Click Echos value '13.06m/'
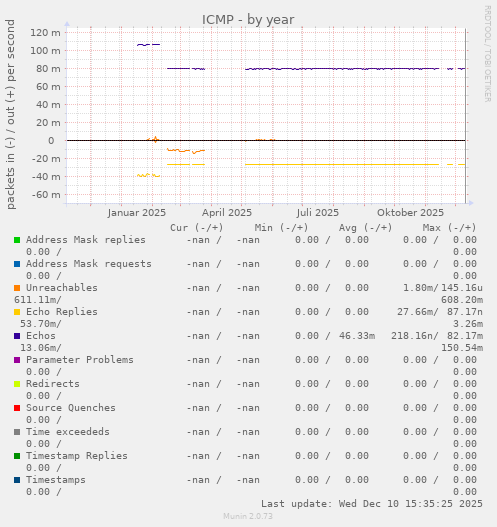The width and height of the screenshot is (497, 527). coord(41,348)
